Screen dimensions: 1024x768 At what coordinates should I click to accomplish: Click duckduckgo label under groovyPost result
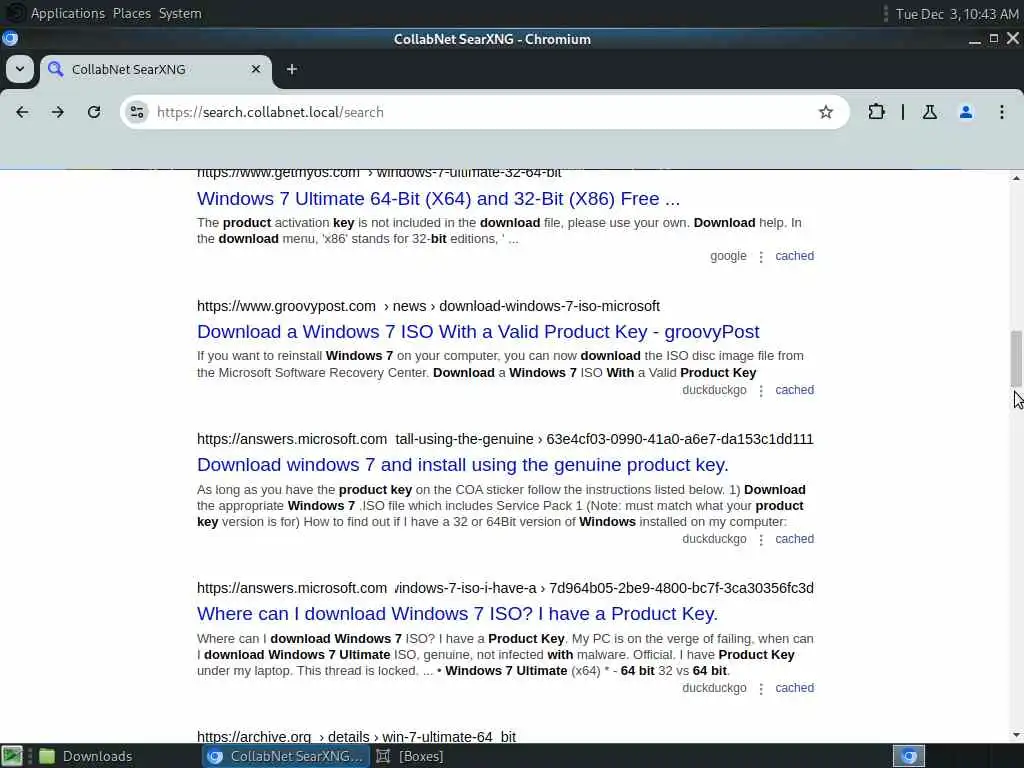(x=714, y=390)
